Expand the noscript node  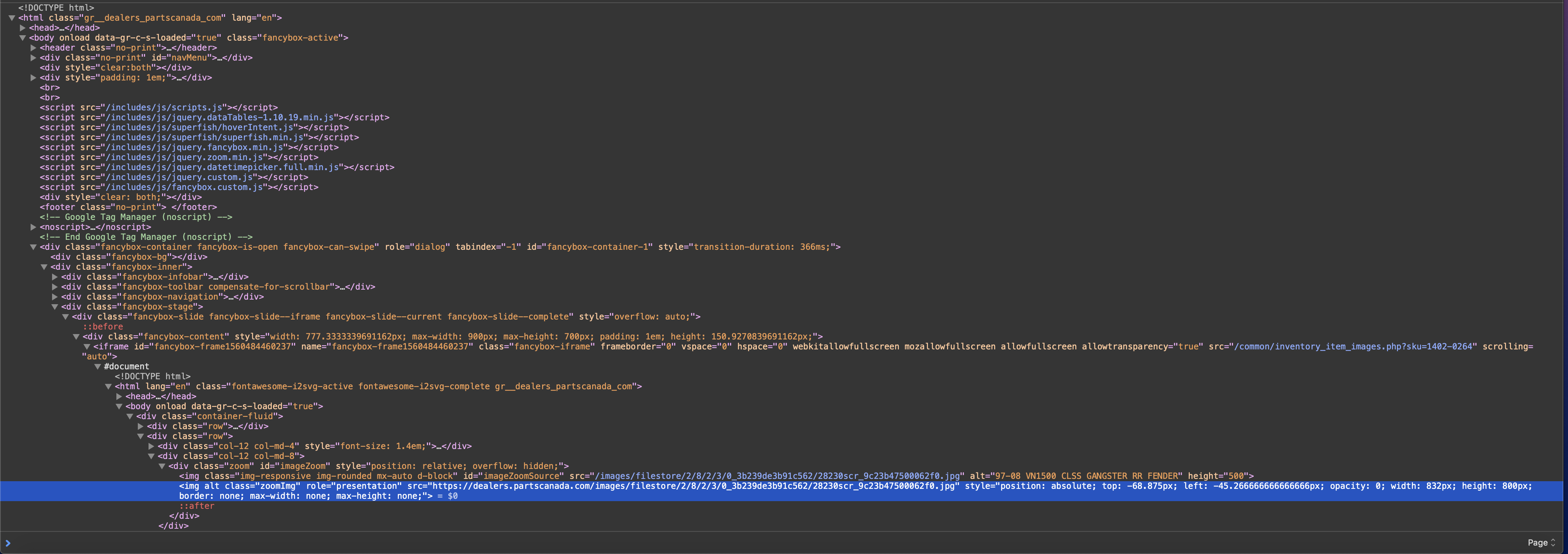pos(33,227)
